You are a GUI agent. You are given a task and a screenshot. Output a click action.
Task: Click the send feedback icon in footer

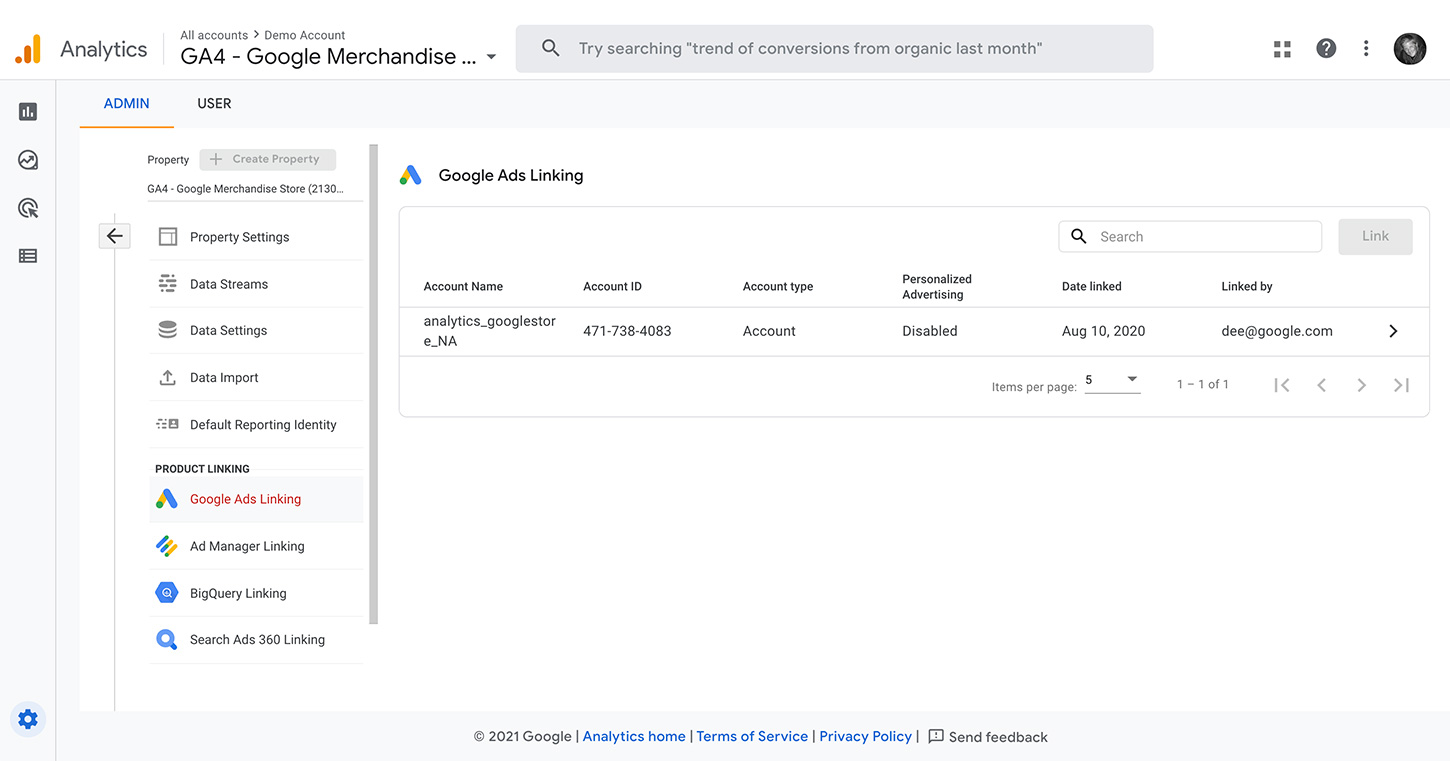click(x=936, y=736)
